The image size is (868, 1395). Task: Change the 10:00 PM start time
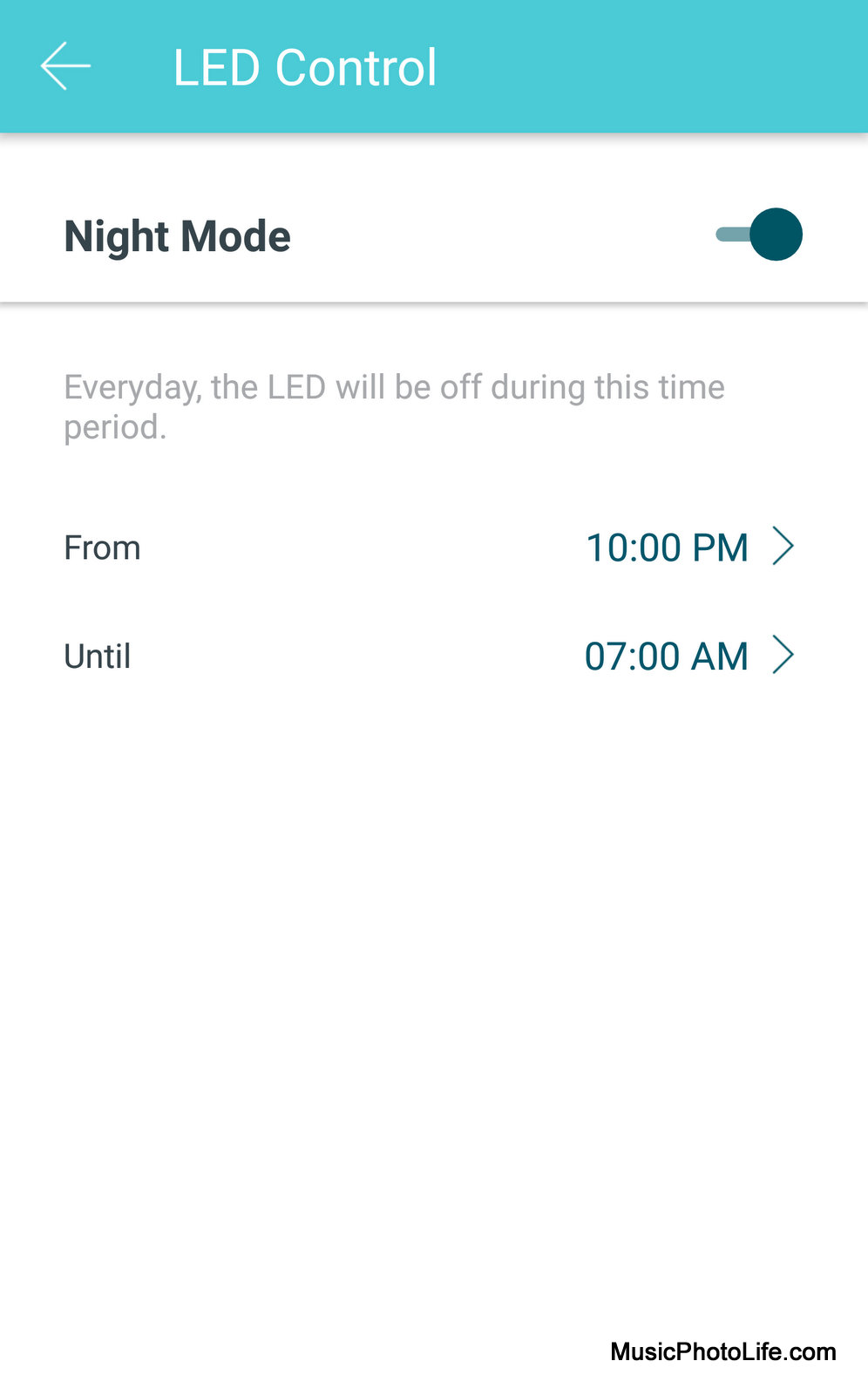pos(667,548)
